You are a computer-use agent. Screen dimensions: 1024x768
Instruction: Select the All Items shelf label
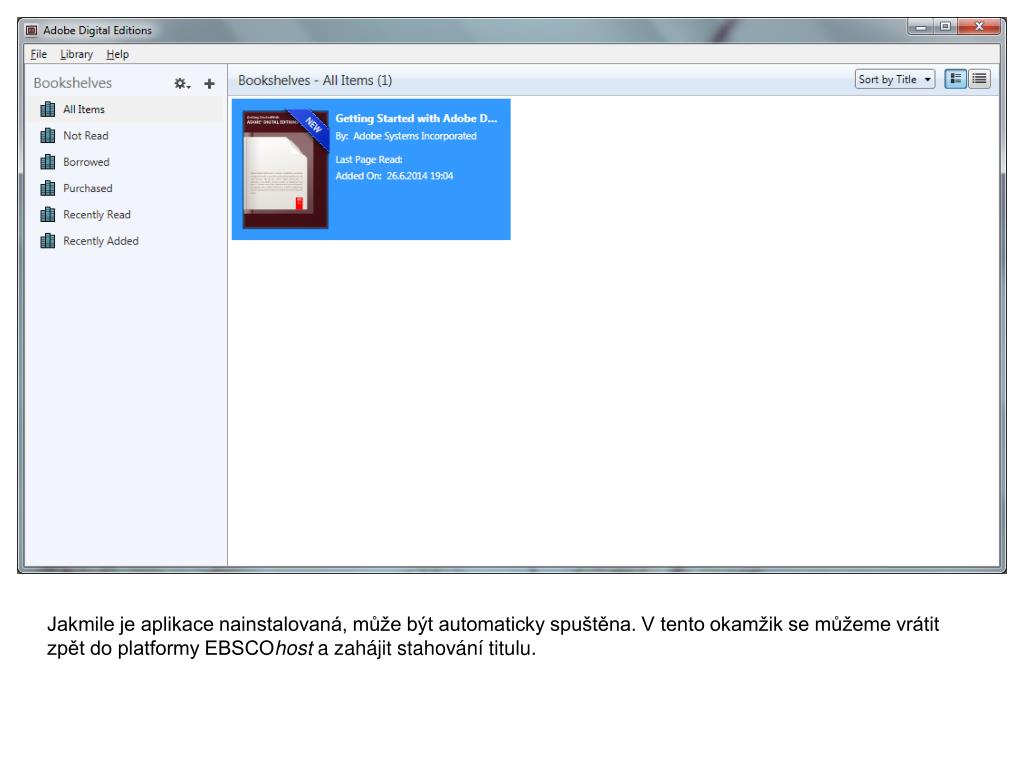(84, 109)
